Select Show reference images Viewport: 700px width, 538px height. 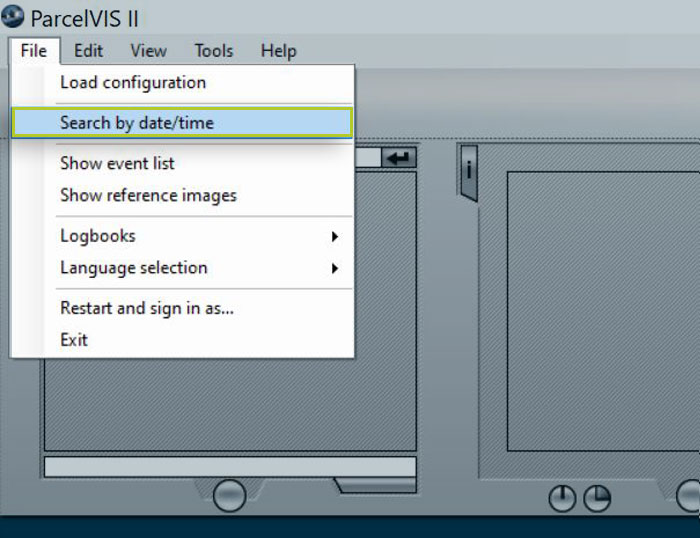click(182, 196)
